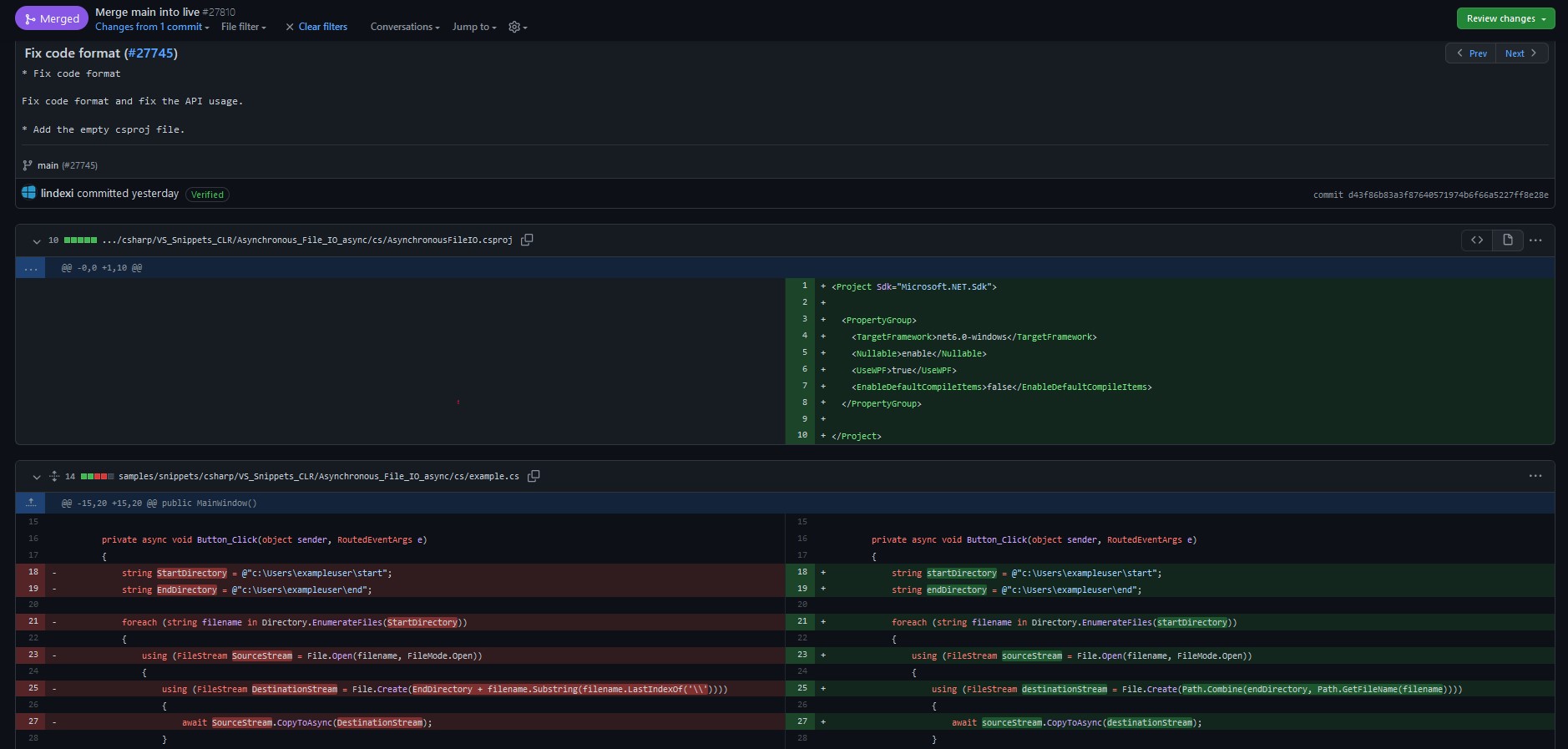The height and width of the screenshot is (749, 1568).
Task: Open the options menu for example.cs
Action: click(x=1535, y=476)
